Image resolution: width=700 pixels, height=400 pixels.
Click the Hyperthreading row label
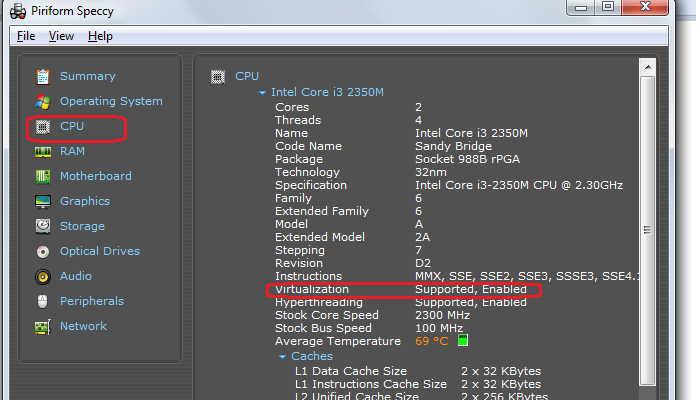click(x=319, y=302)
